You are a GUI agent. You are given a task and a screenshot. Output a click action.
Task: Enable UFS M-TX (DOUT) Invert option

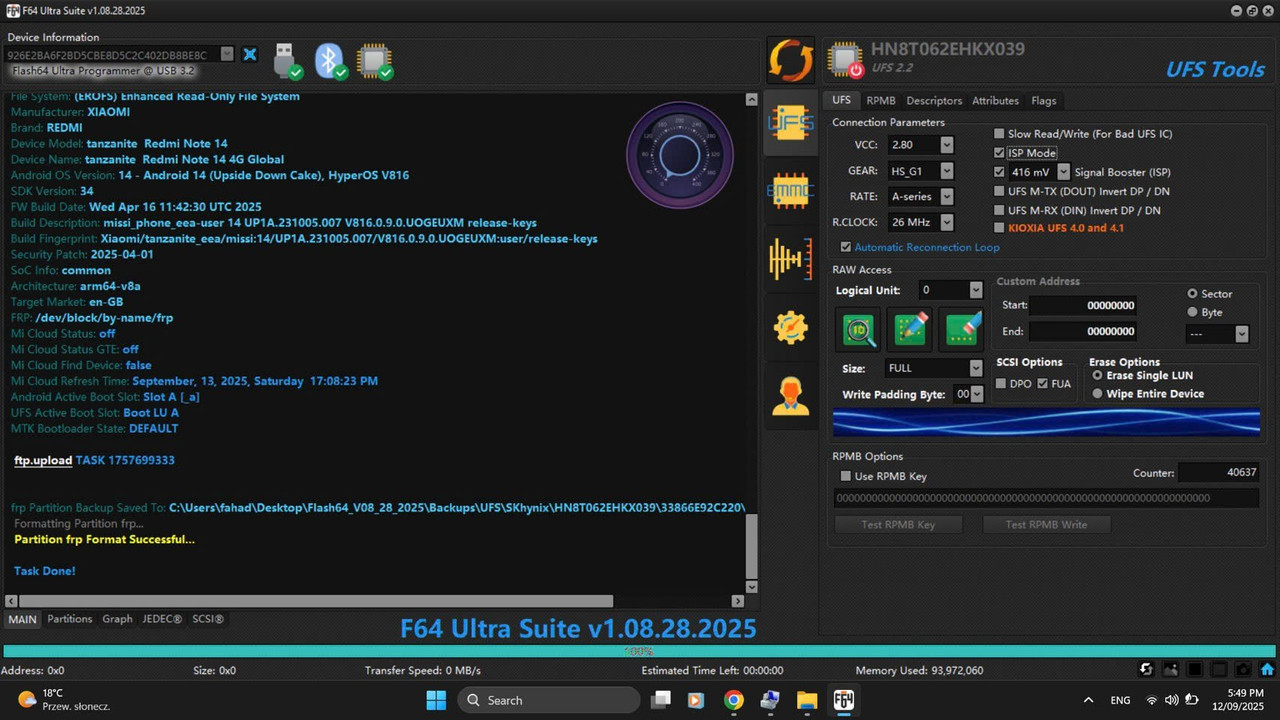click(999, 191)
